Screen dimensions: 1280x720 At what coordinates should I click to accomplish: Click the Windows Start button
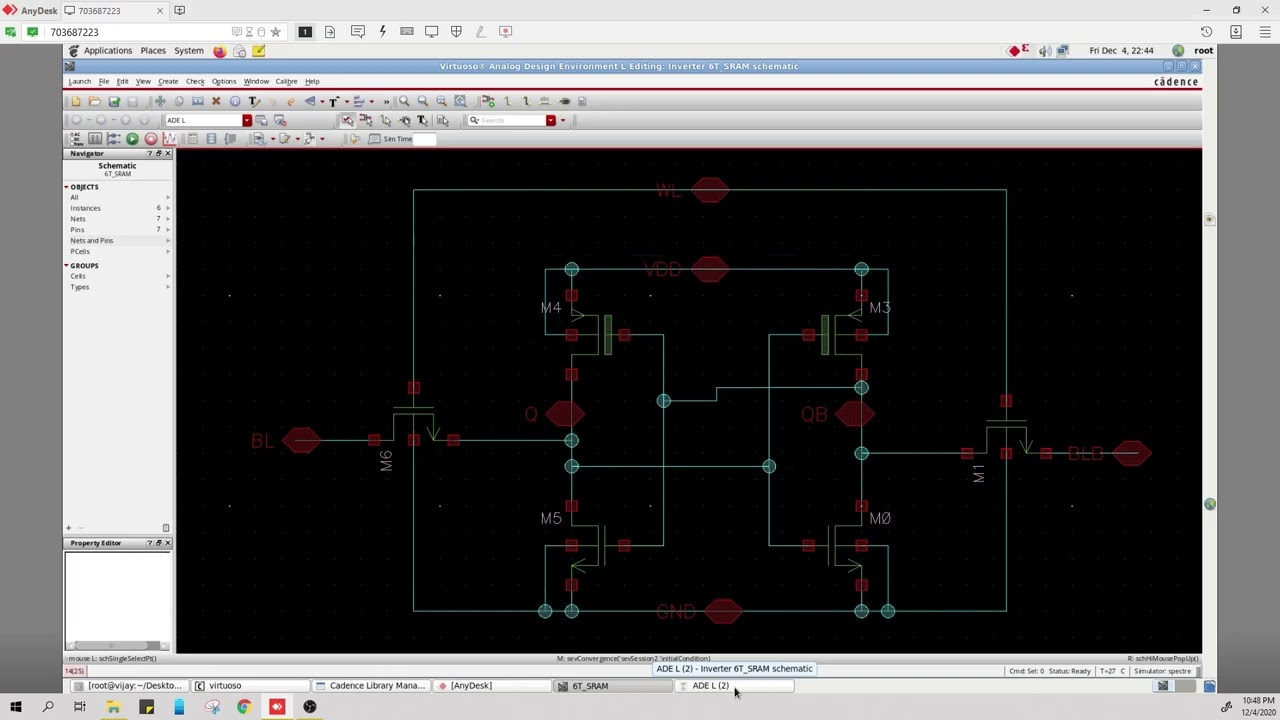[15, 707]
